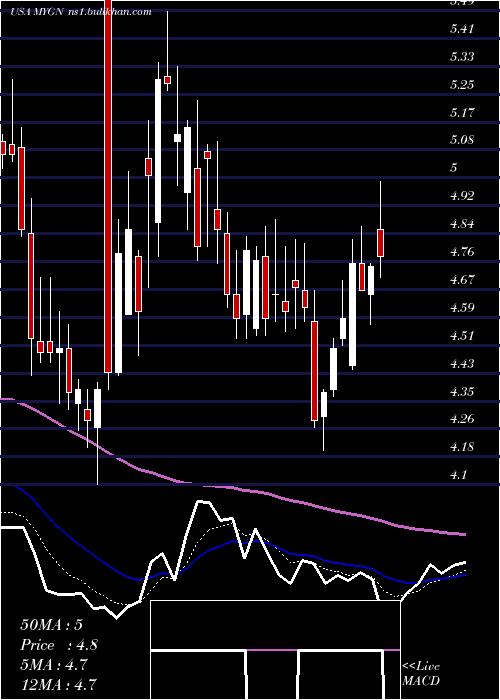Select the 5.41 price axis label
This screenshot has height=700, width=500.
pyautogui.click(x=462, y=29)
